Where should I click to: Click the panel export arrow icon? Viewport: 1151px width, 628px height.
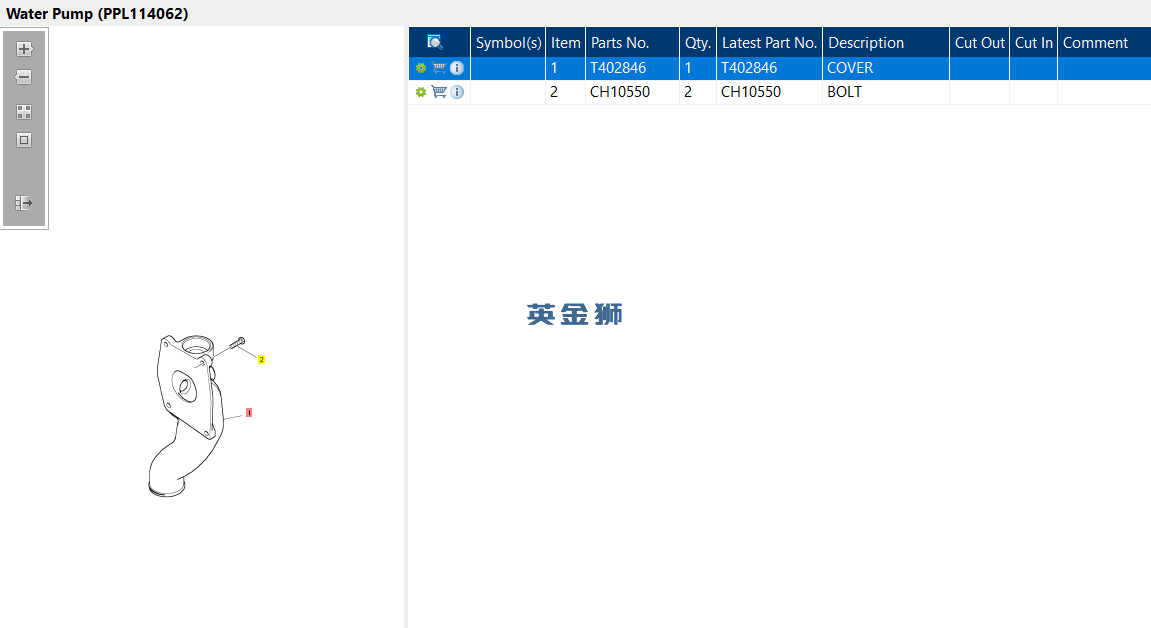[24, 202]
